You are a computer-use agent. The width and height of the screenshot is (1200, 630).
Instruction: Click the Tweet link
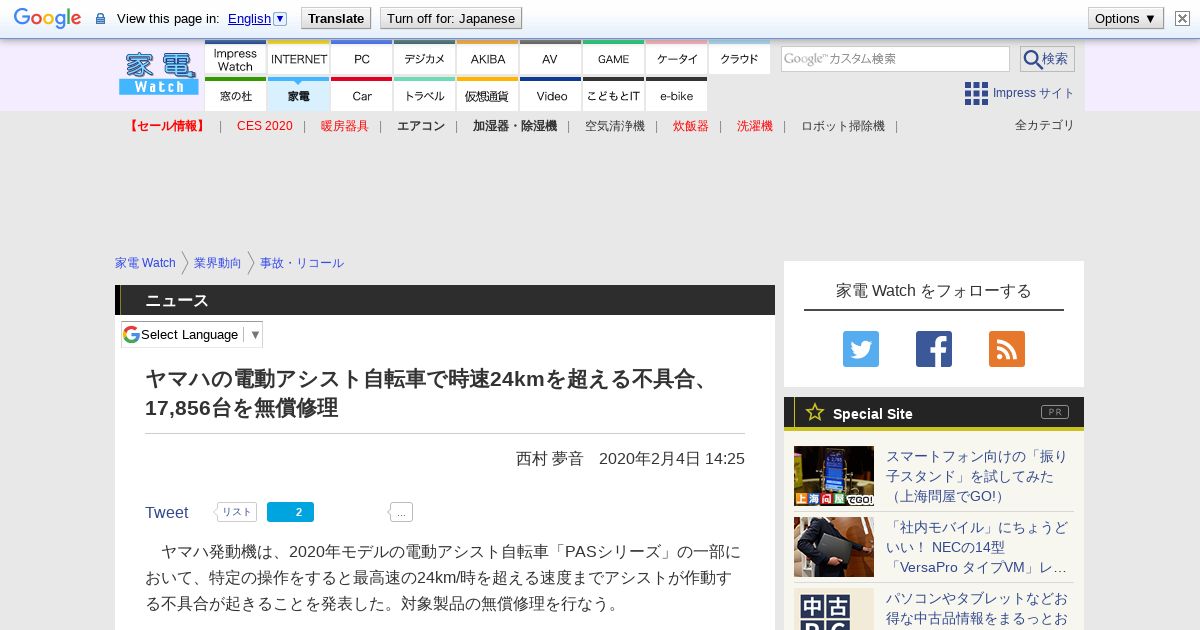166,512
